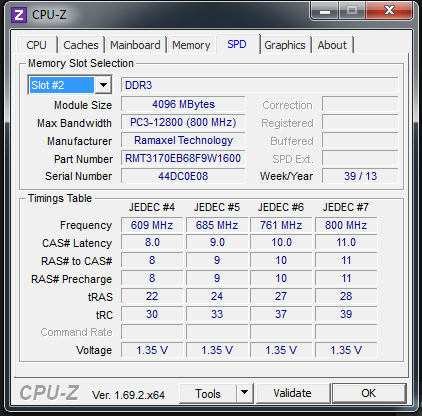Close the CPU-Z window
This screenshot has width=422, height=416.
coord(389,11)
